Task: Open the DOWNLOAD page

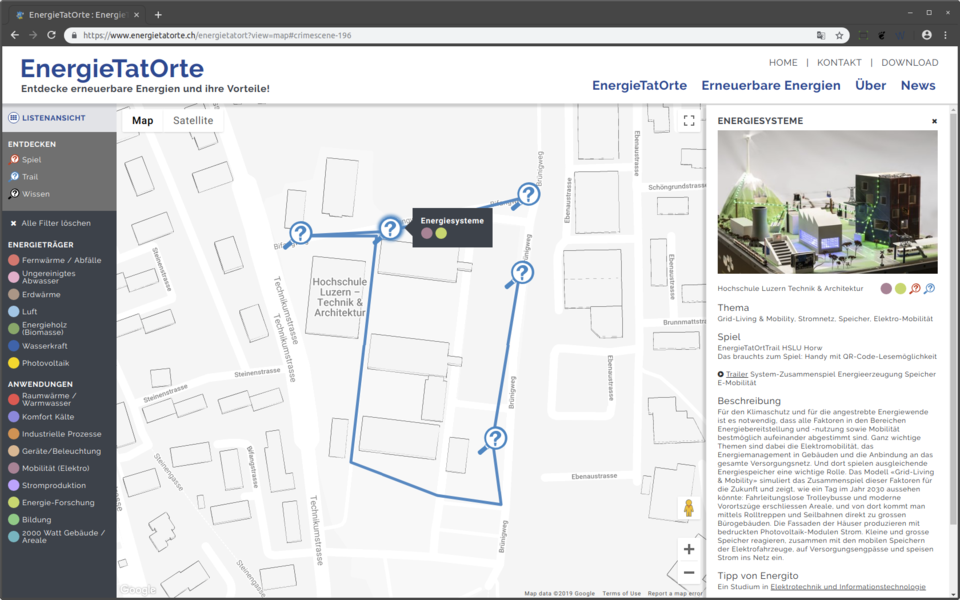Action: 909,62
